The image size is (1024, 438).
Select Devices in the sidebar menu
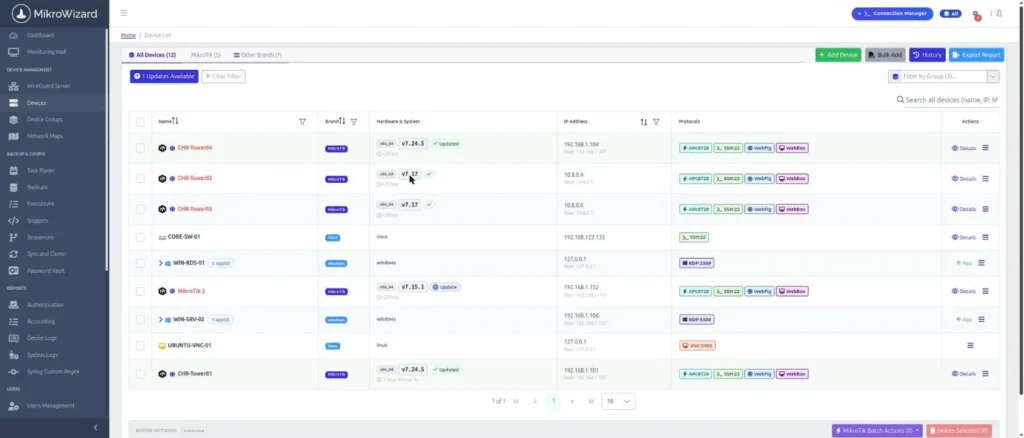[37, 103]
